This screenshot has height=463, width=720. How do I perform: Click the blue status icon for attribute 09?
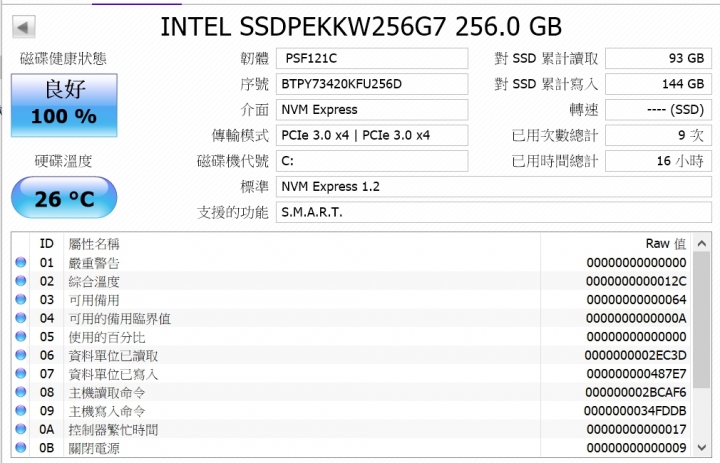(21, 410)
